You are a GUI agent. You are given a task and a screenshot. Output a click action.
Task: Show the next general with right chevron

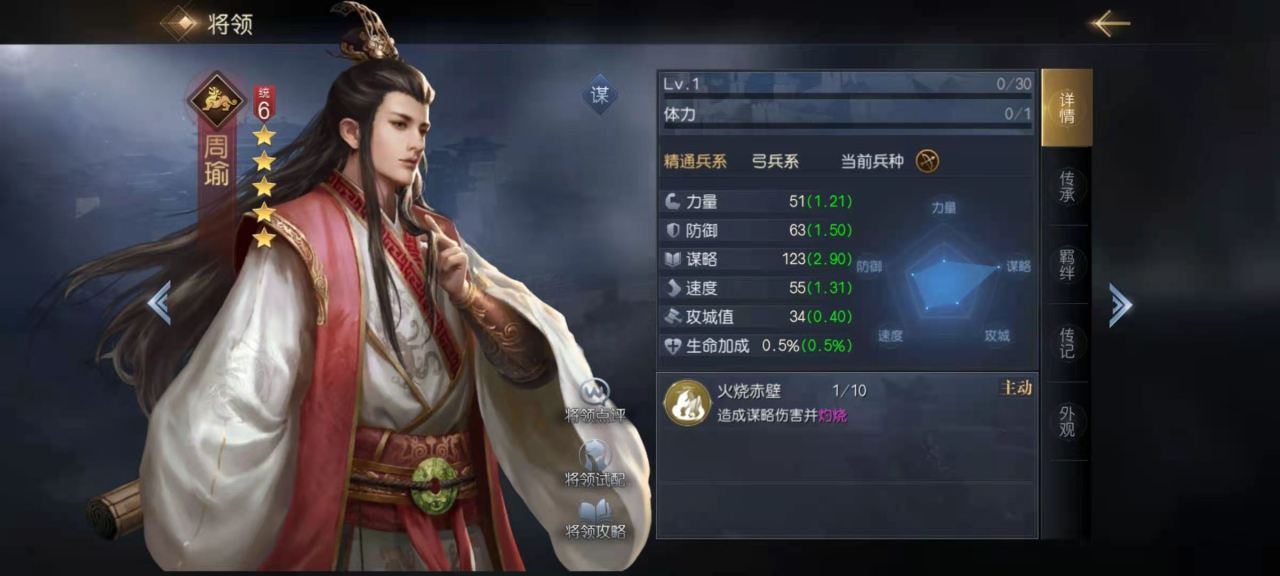point(1120,305)
